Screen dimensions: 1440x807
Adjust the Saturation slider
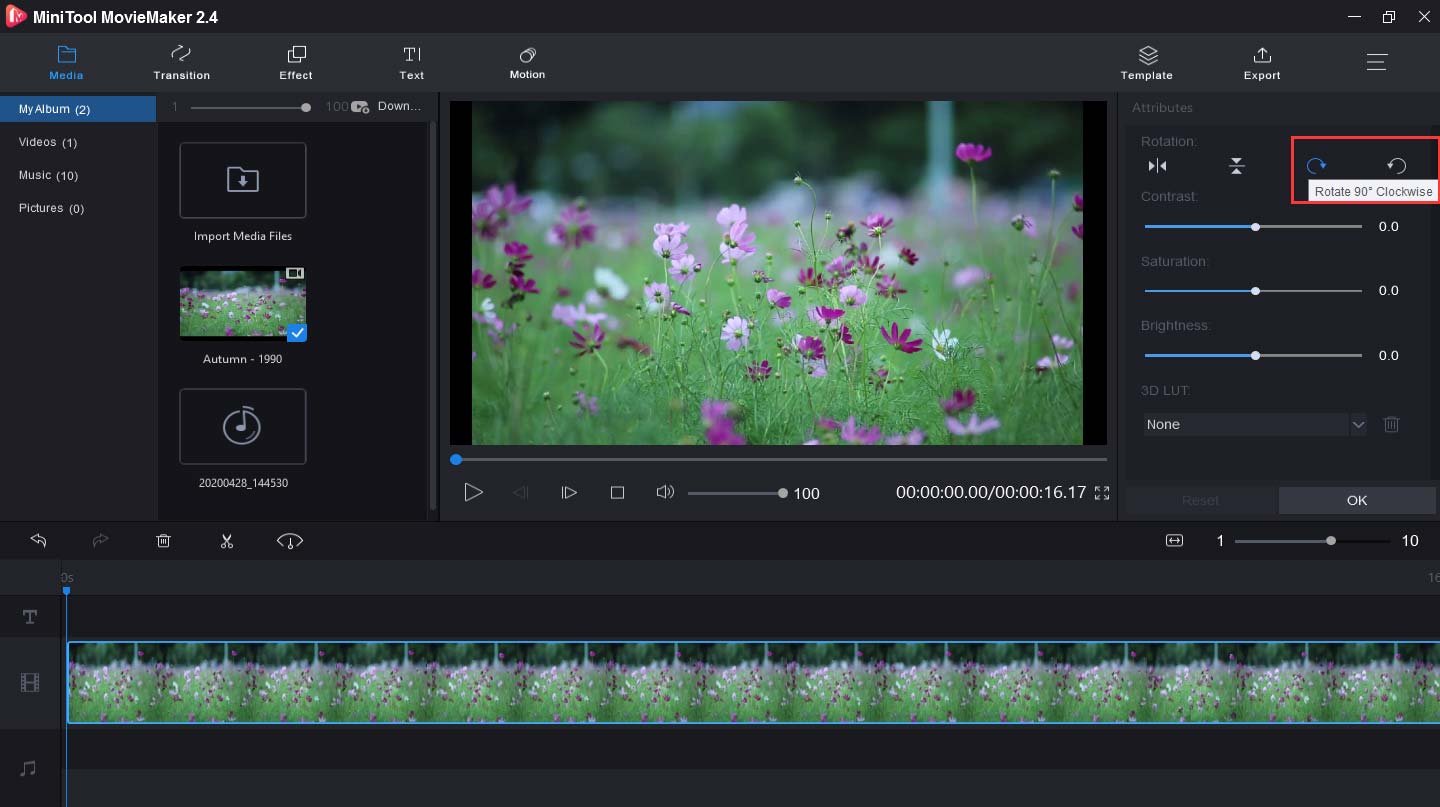coord(1255,291)
